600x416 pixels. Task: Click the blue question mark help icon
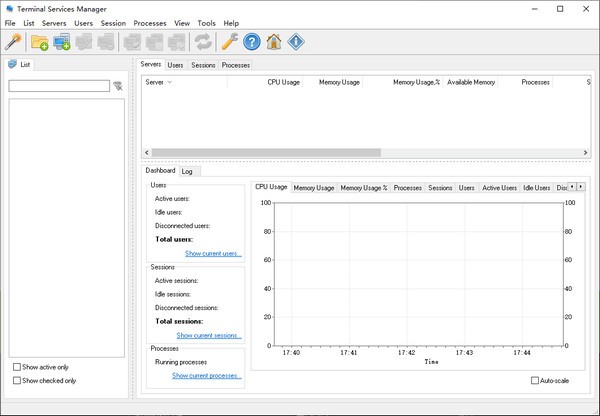pos(252,42)
